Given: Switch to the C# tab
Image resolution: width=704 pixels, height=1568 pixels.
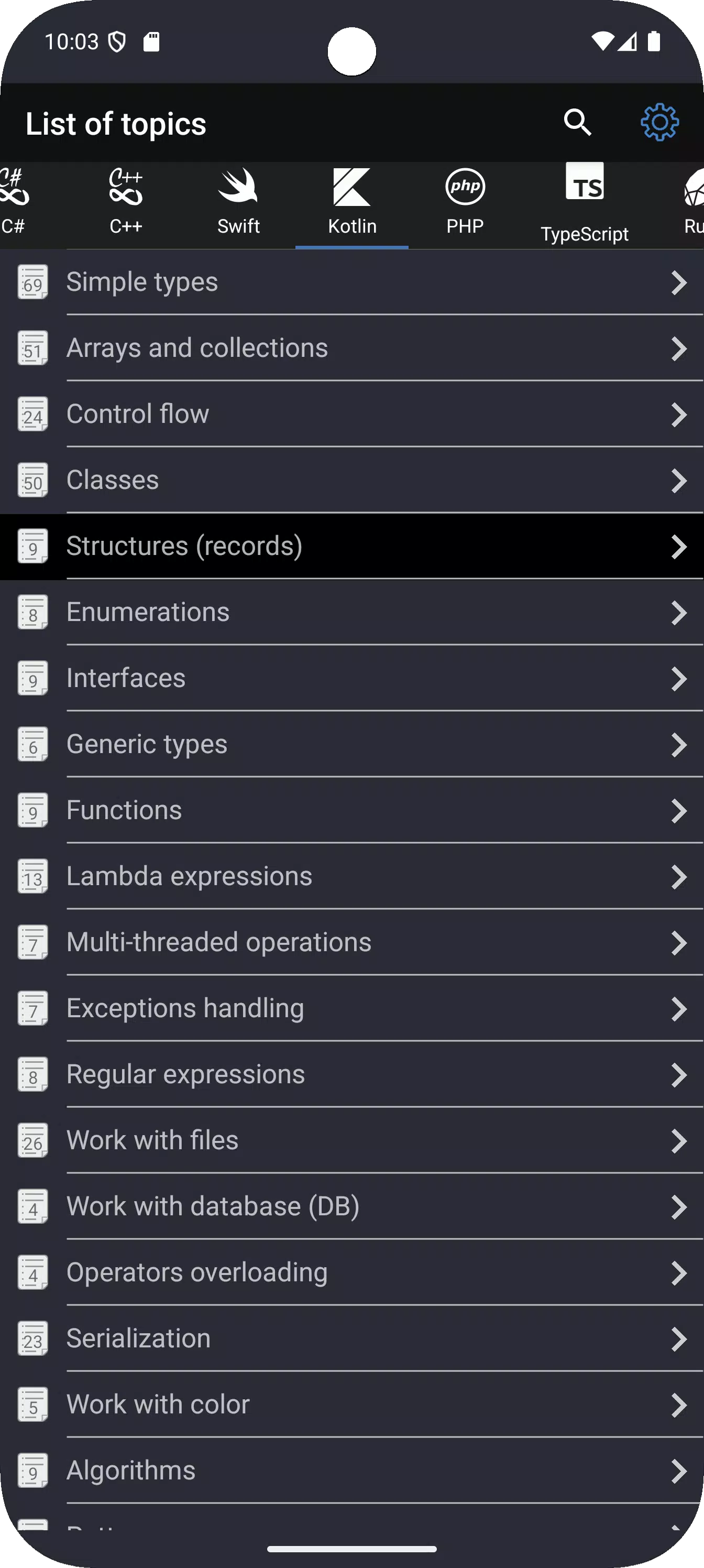Looking at the screenshot, I should coord(14,205).
